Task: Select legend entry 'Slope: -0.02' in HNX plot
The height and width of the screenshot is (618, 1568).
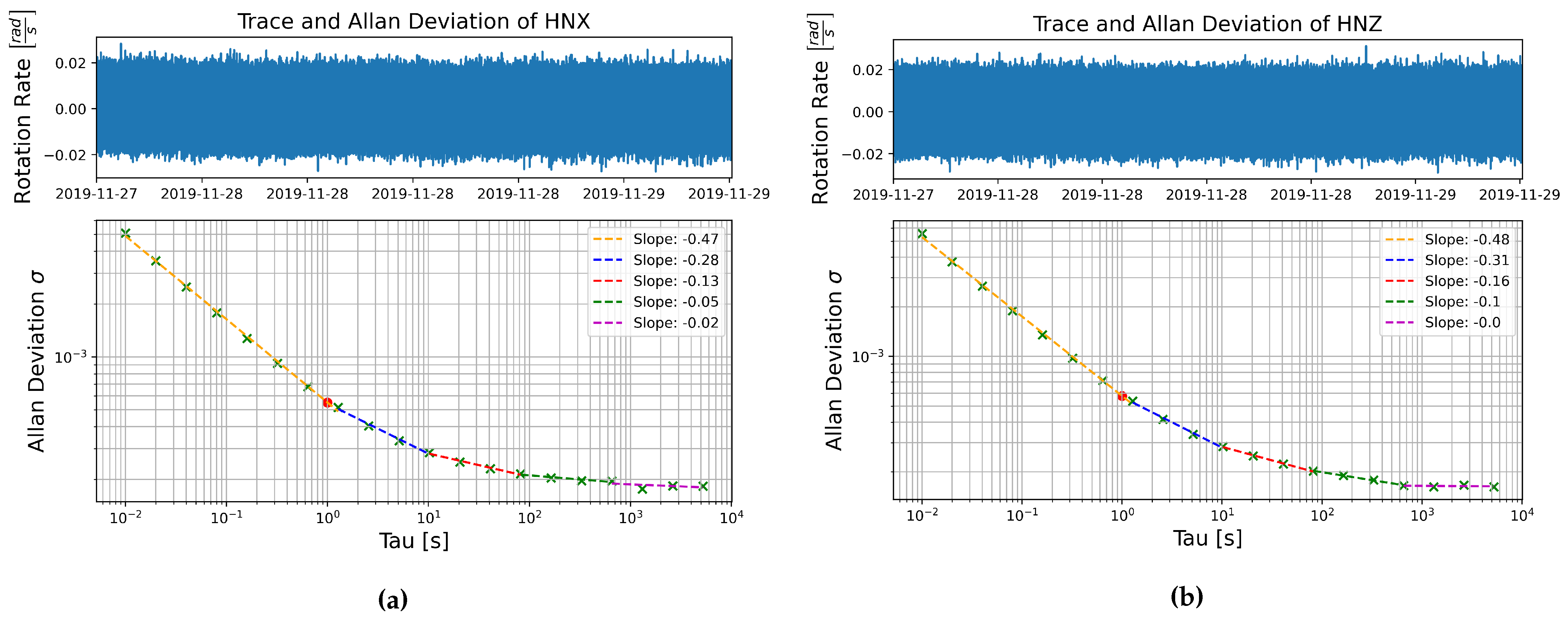Action: click(656, 323)
